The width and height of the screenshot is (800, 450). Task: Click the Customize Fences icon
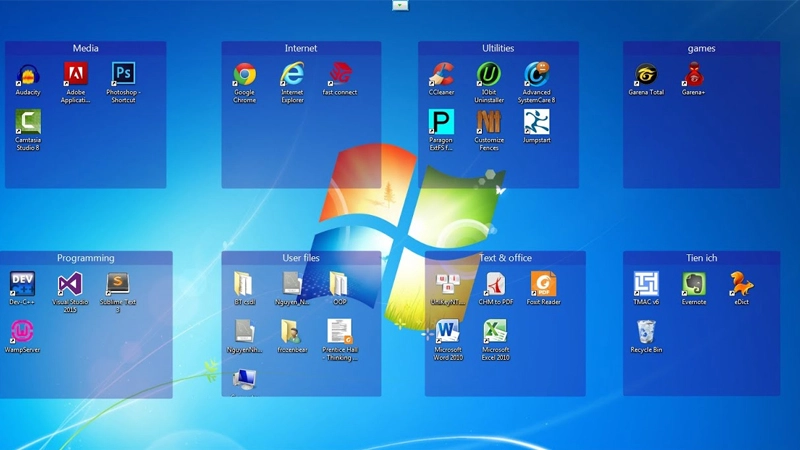pyautogui.click(x=489, y=122)
